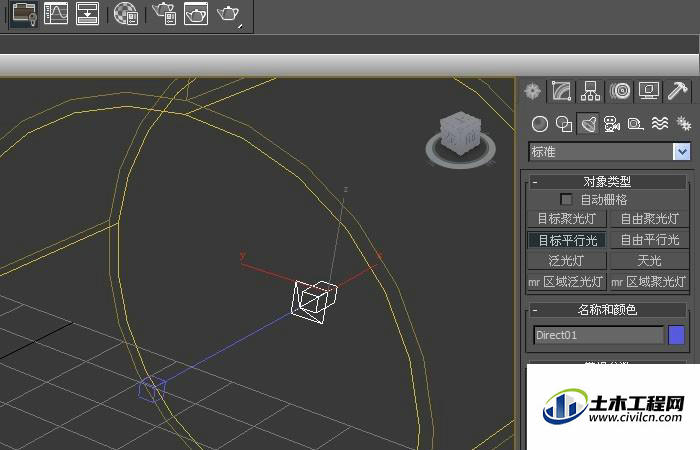Select the blue light target box
This screenshot has height=450, width=700.
pos(152,389)
